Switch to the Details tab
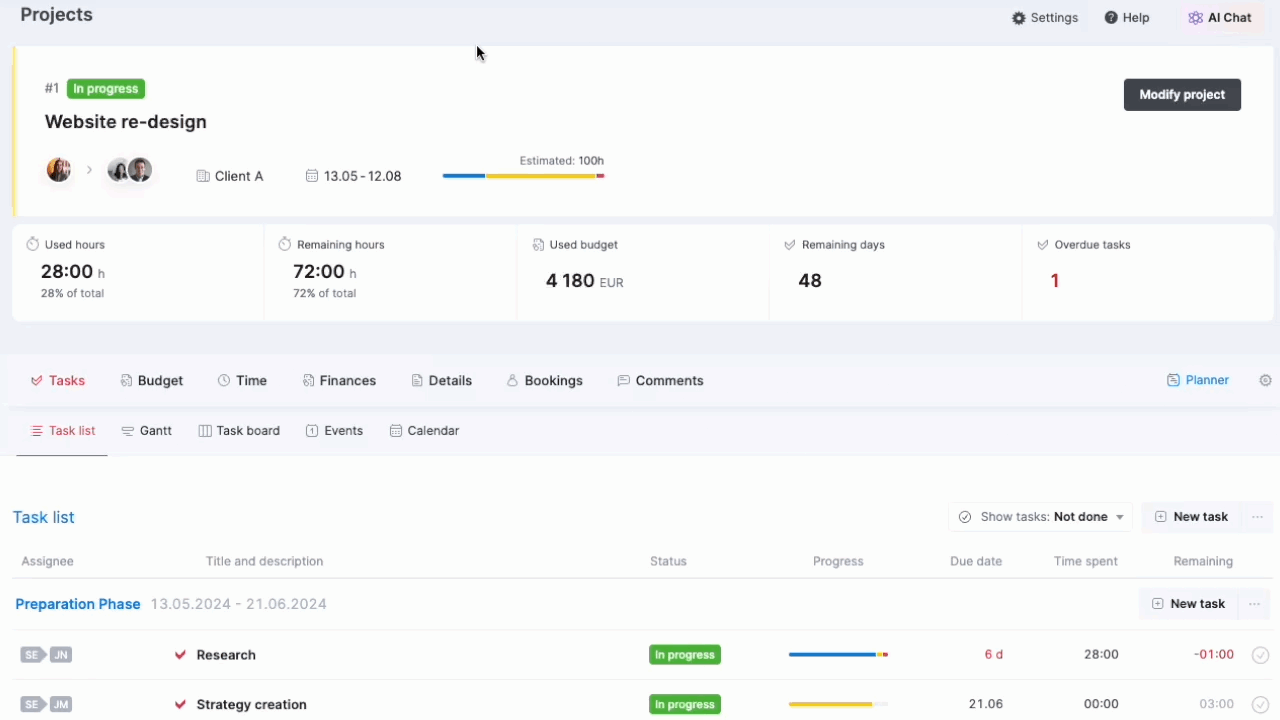Viewport: 1280px width, 720px height. [441, 381]
